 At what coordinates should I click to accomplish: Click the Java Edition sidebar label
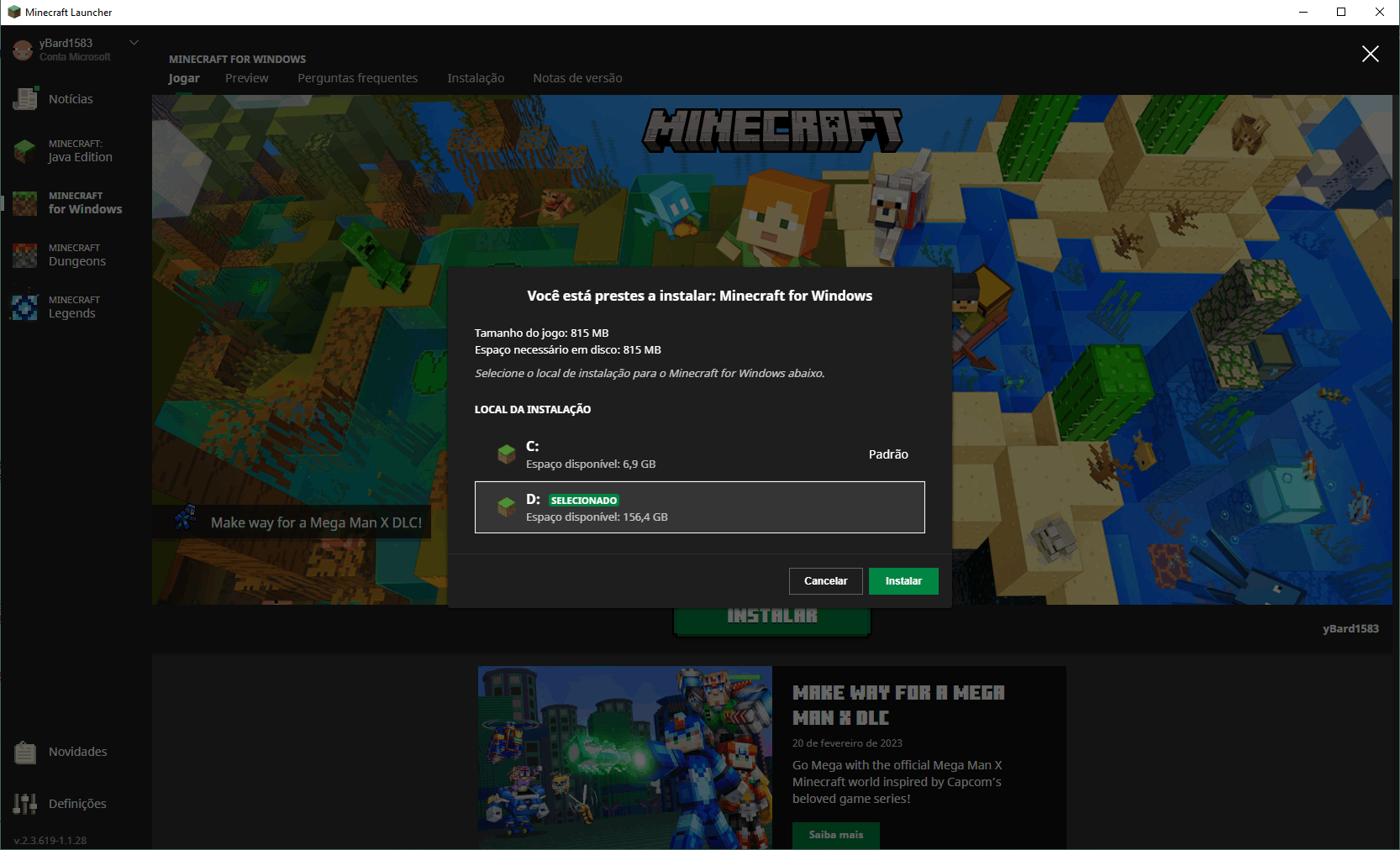pyautogui.click(x=81, y=157)
